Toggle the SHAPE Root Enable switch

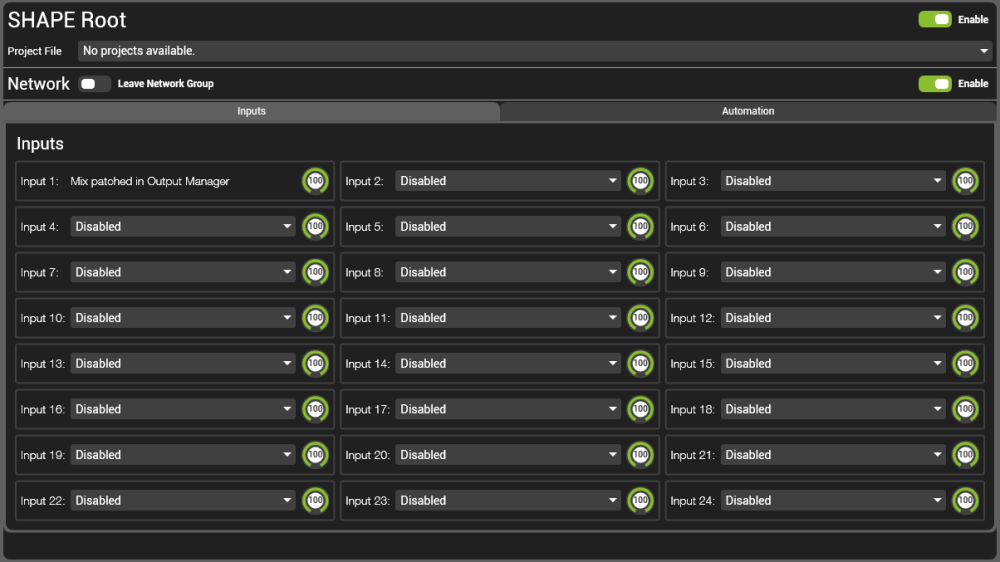coord(935,20)
